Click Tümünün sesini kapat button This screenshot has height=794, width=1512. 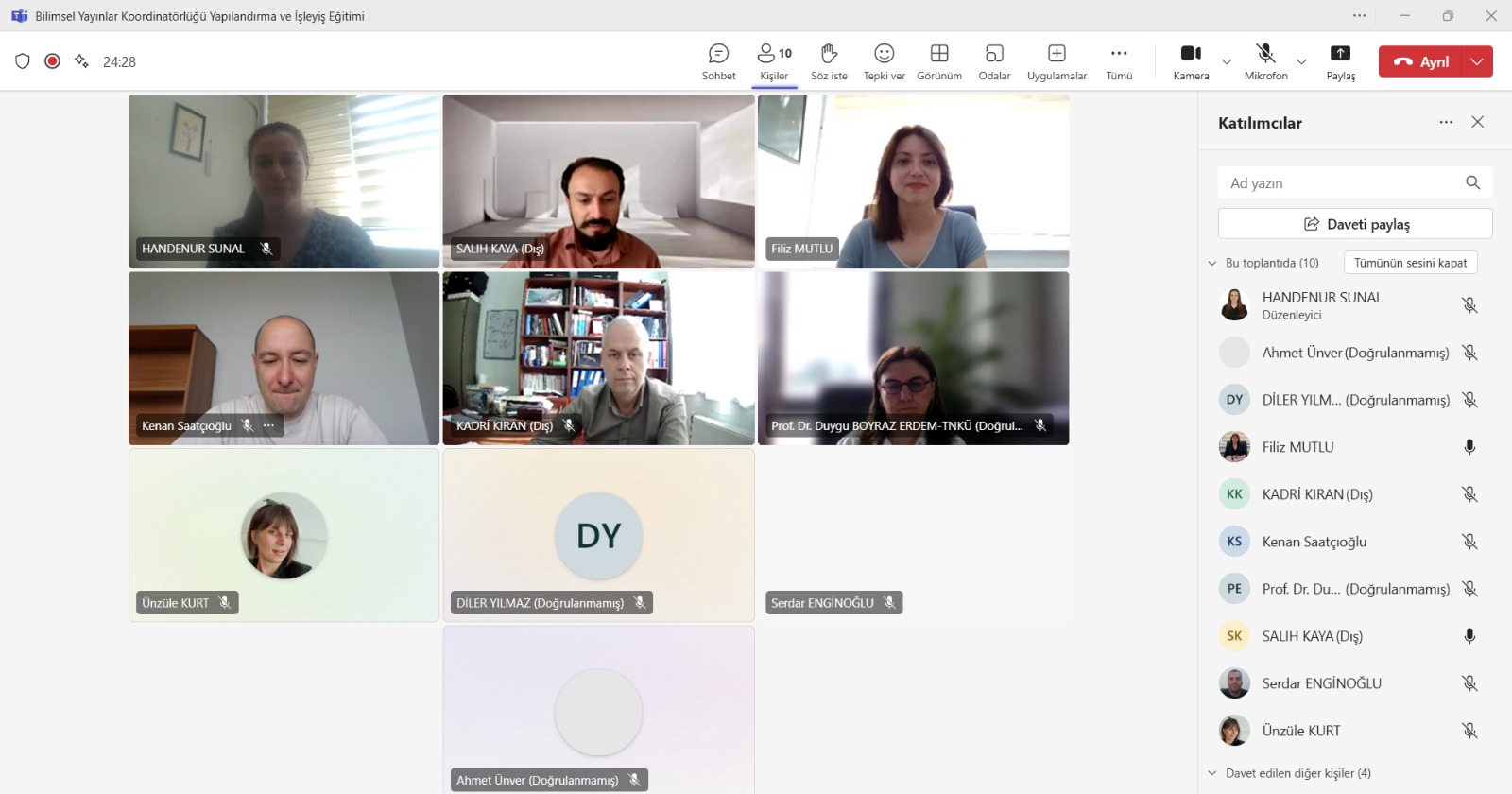tap(1410, 263)
